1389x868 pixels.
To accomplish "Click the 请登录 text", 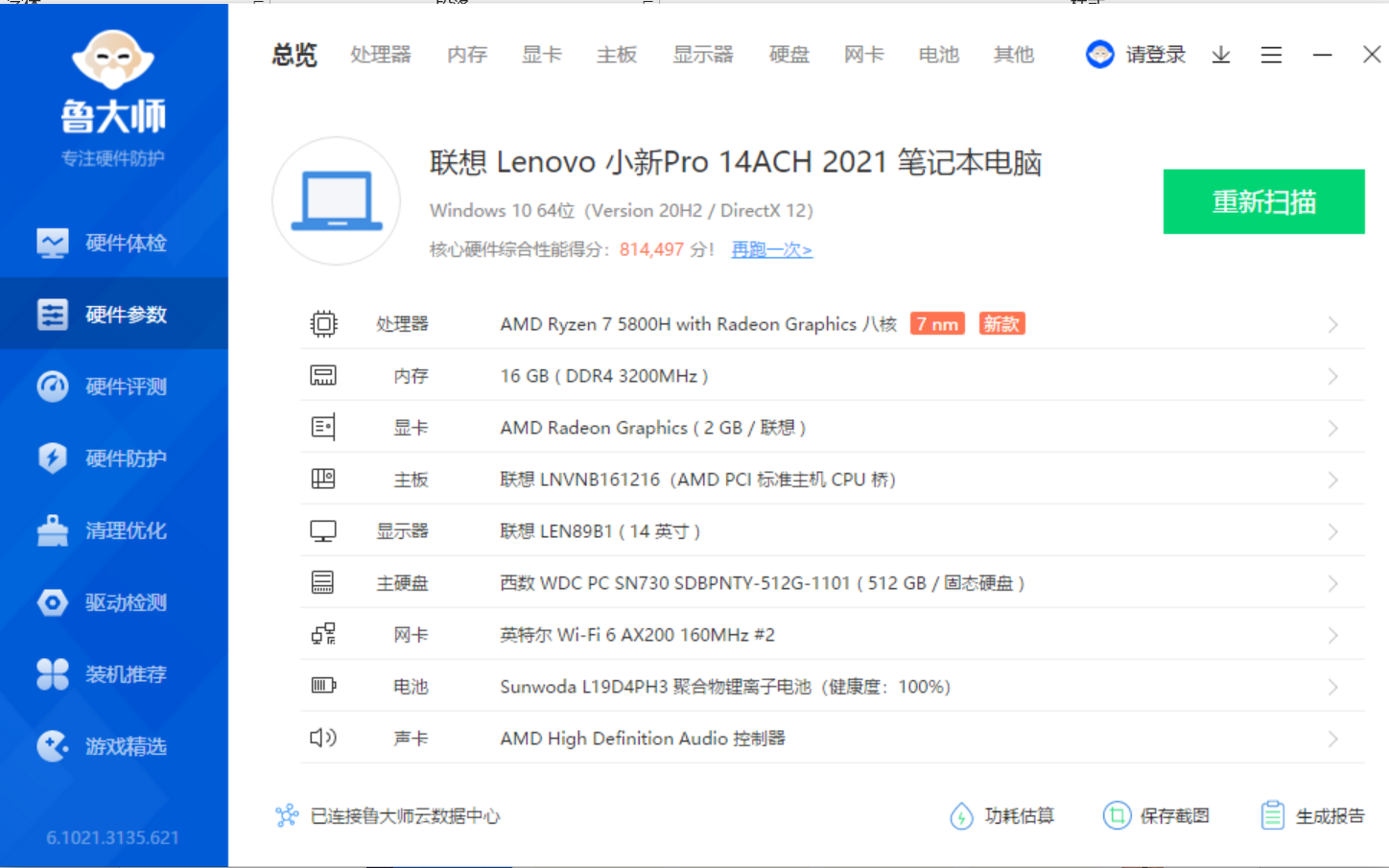I will [1156, 55].
